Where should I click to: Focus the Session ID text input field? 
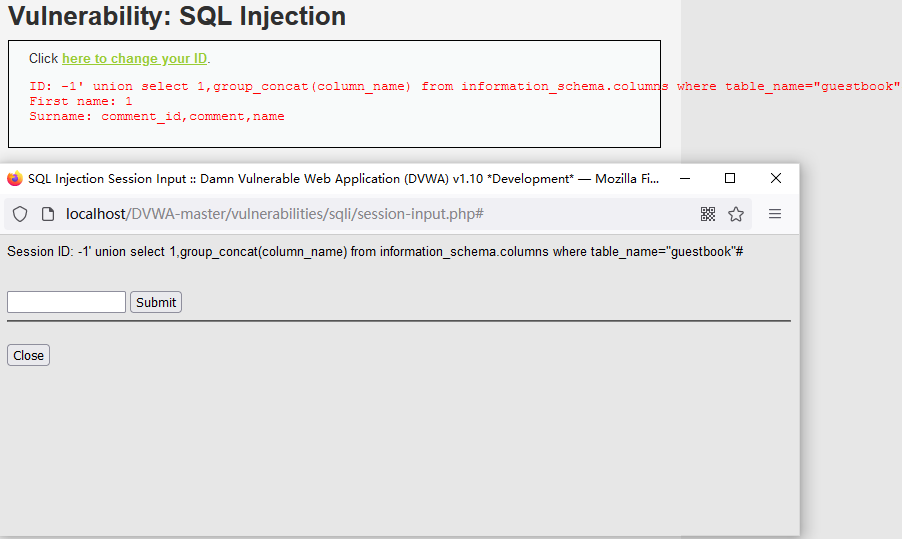point(66,302)
